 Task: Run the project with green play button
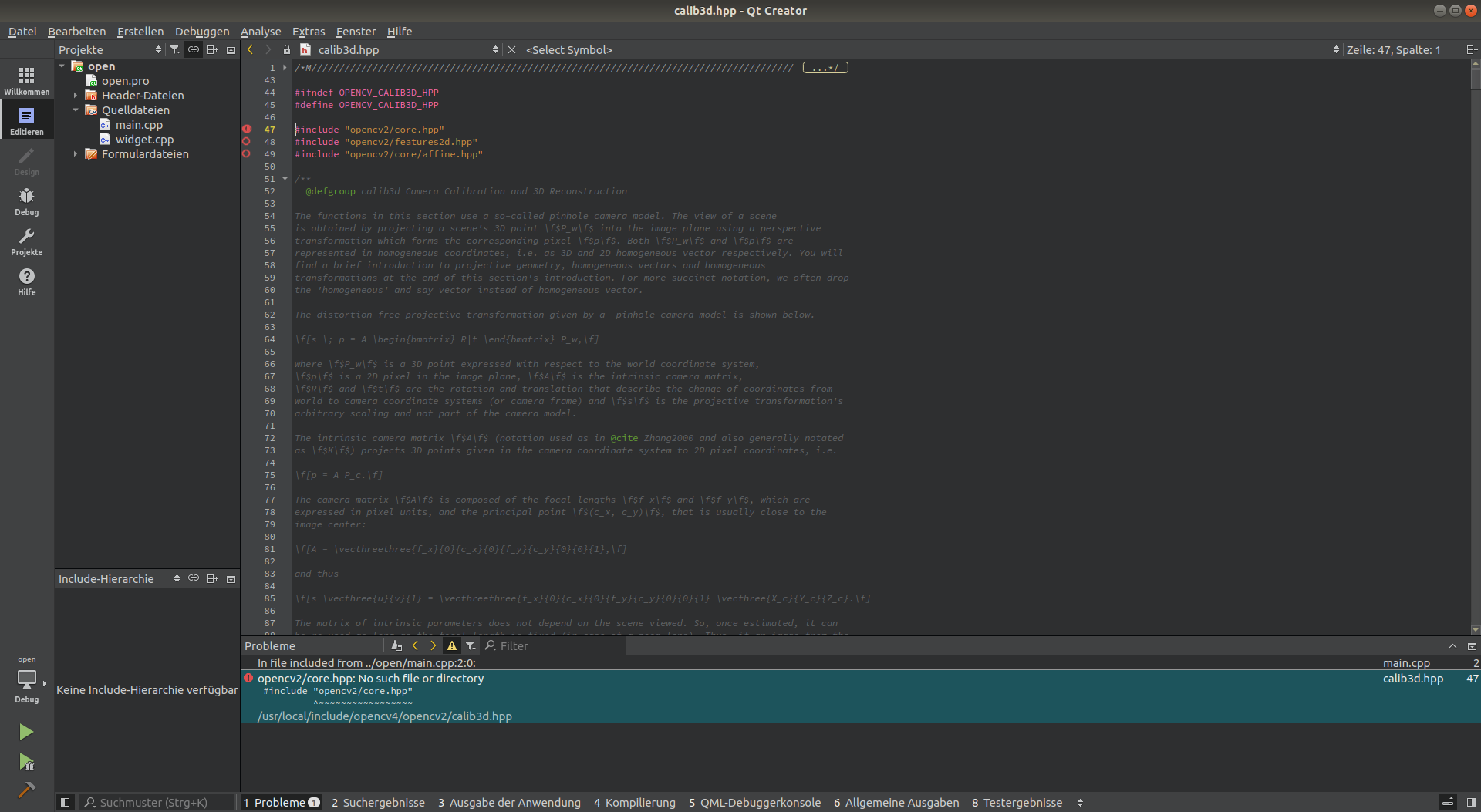(x=26, y=732)
